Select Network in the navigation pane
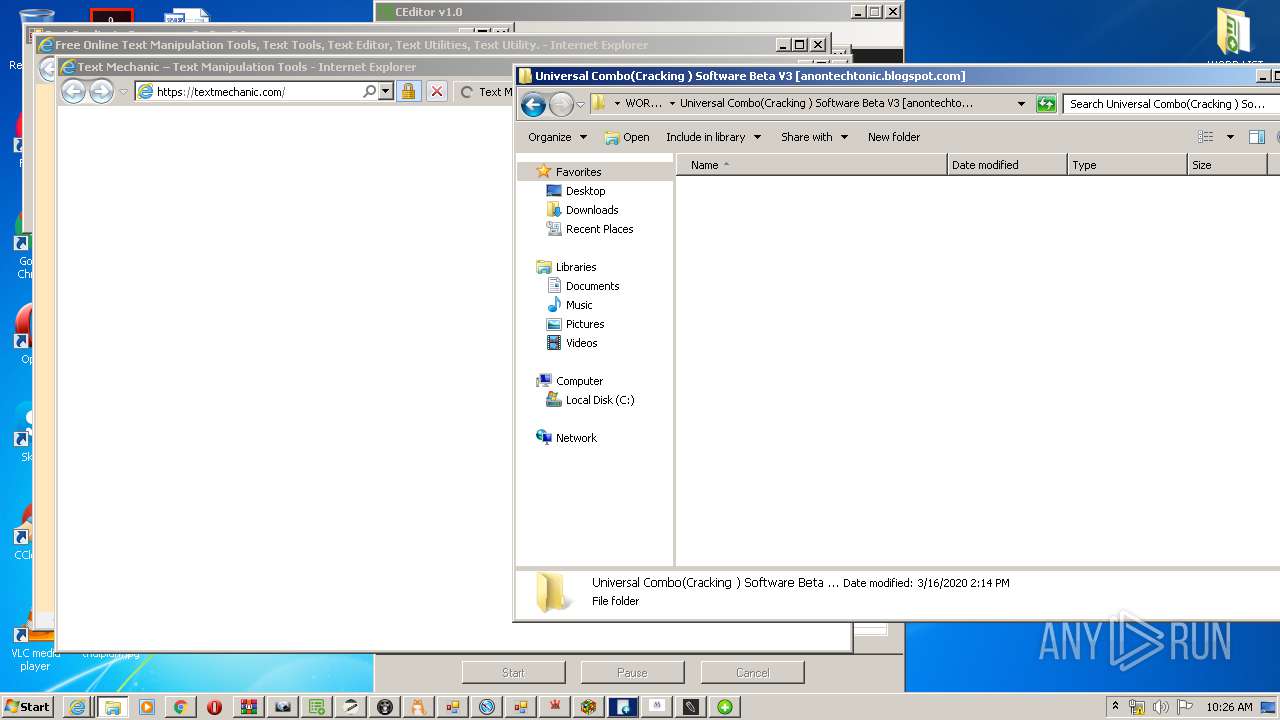This screenshot has width=1280, height=720. (x=576, y=438)
